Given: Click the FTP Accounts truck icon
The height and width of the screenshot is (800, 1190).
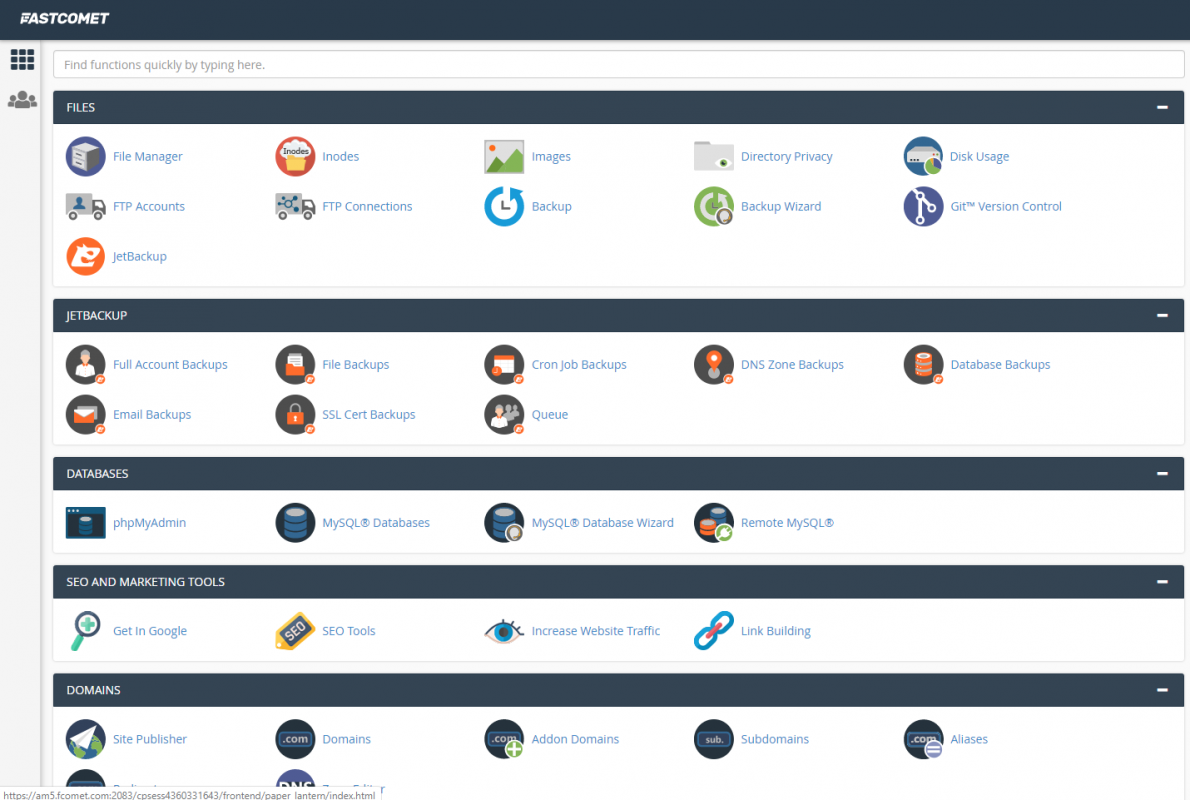Looking at the screenshot, I should [85, 206].
